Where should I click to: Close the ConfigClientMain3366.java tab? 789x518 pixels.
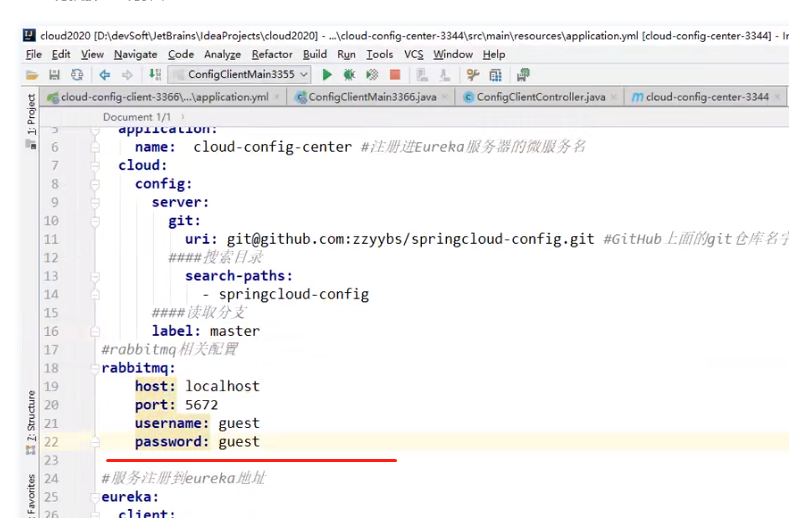click(445, 97)
